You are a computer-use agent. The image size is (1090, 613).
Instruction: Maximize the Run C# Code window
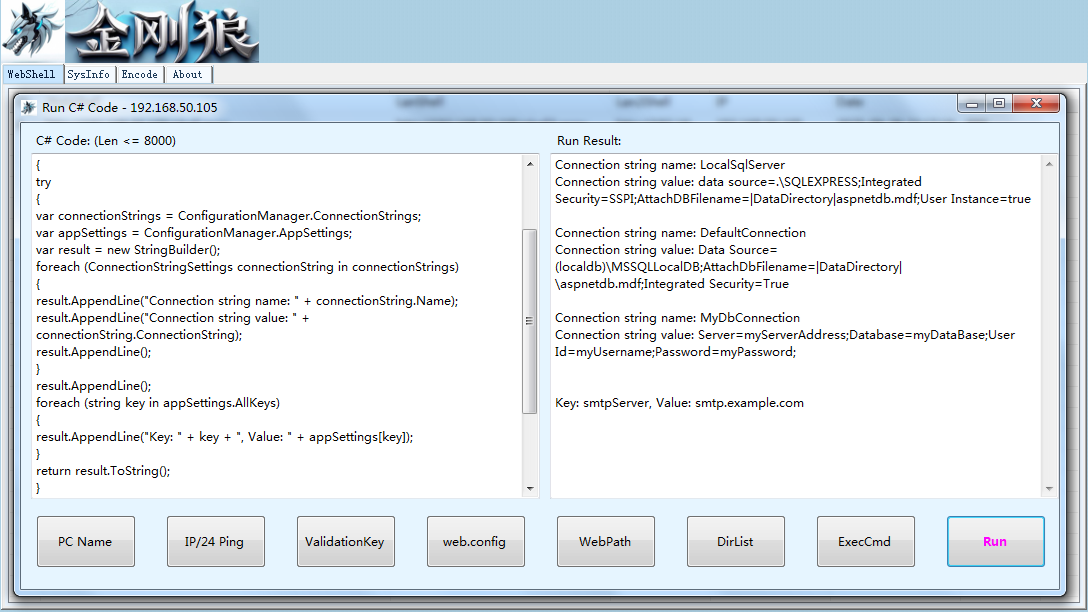pos(999,104)
